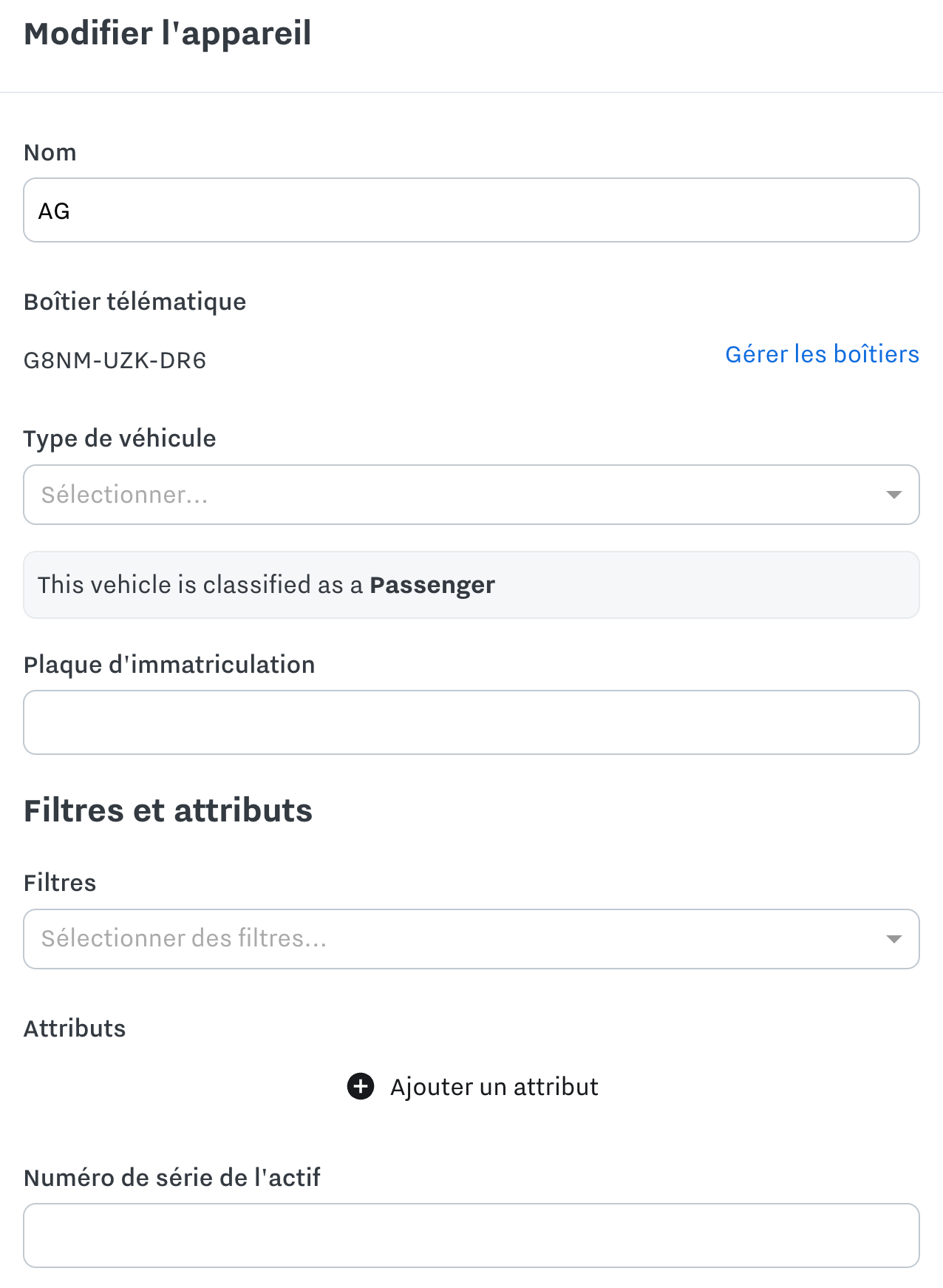
Task: Click the Boîtier télématique label
Action: coord(135,302)
